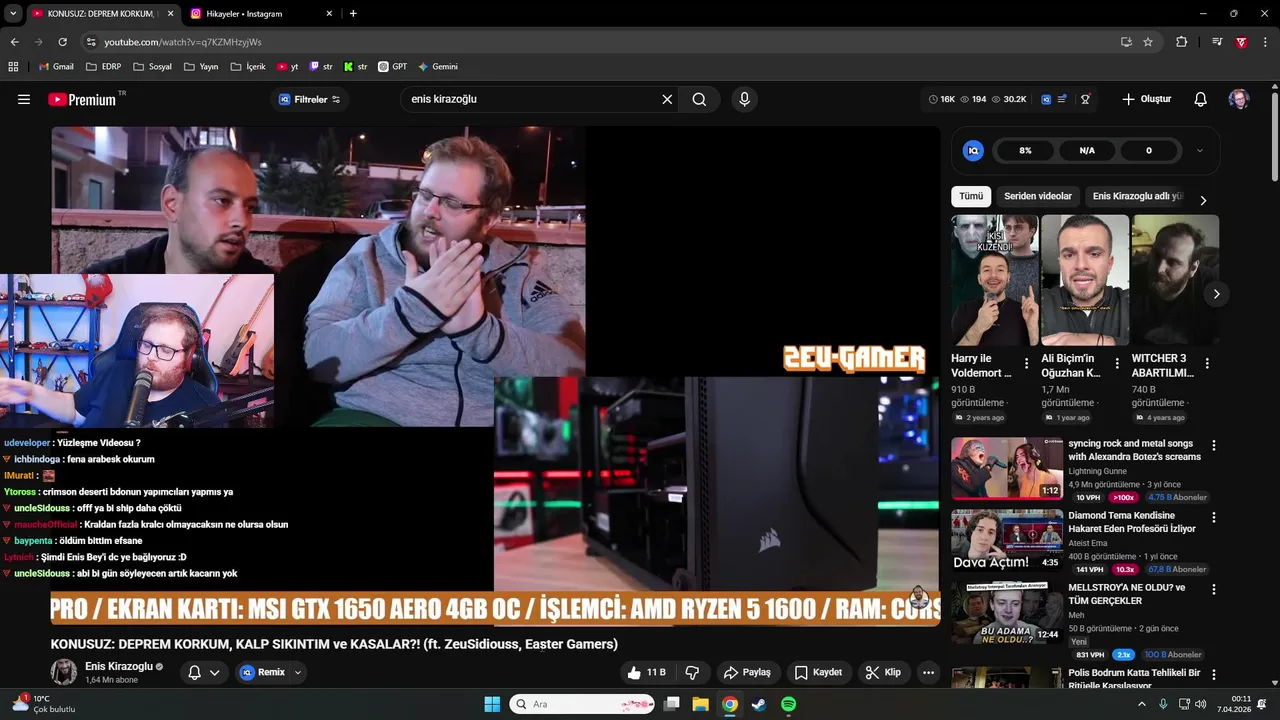Viewport: 1280px width, 720px height.
Task: Select Seriden videolar chip
Action: [x=1038, y=196]
